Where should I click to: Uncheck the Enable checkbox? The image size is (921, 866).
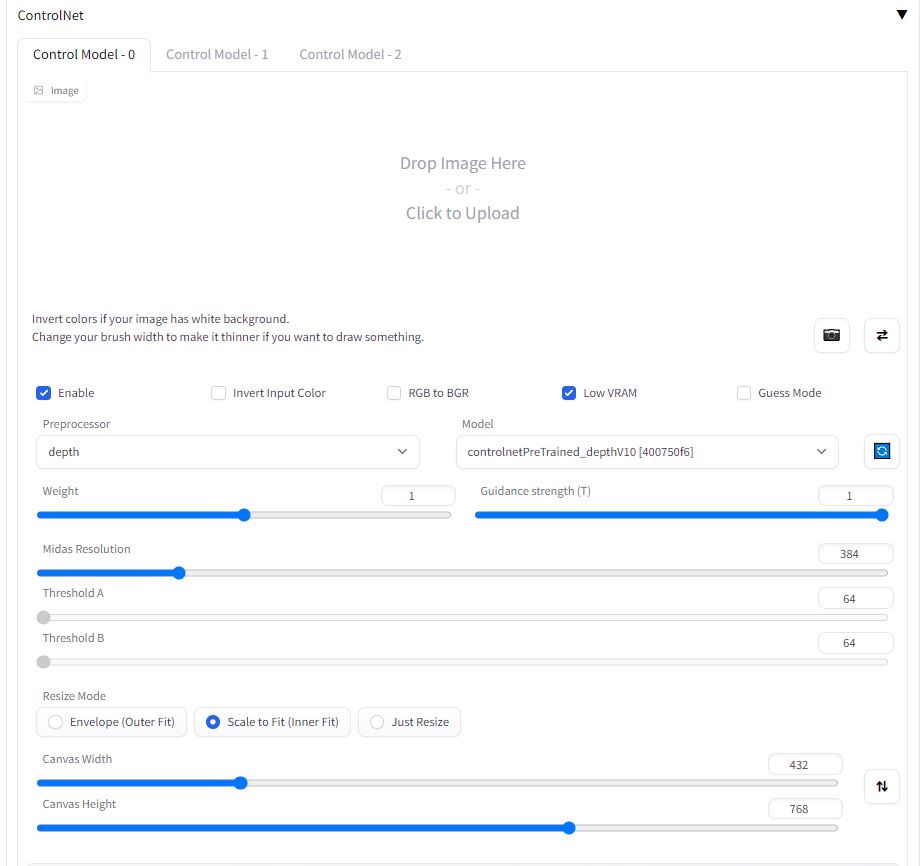(43, 392)
